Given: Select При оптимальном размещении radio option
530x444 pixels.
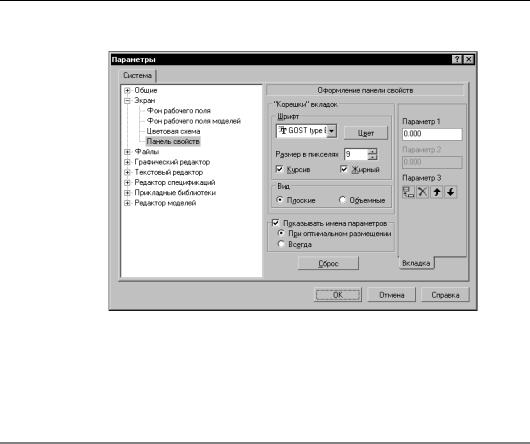Looking at the screenshot, I should (281, 233).
